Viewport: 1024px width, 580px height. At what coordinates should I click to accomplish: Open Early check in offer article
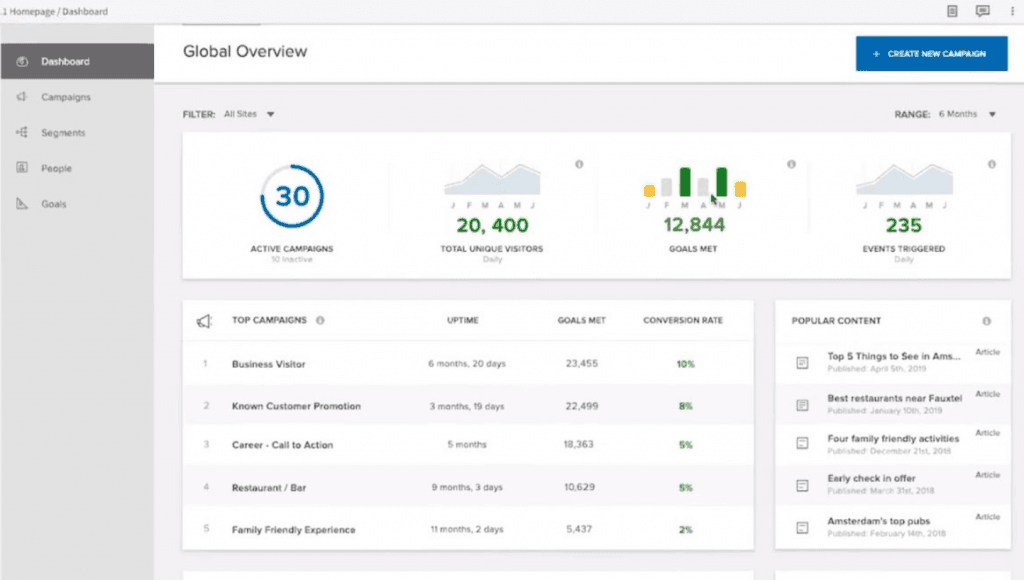tap(871, 479)
